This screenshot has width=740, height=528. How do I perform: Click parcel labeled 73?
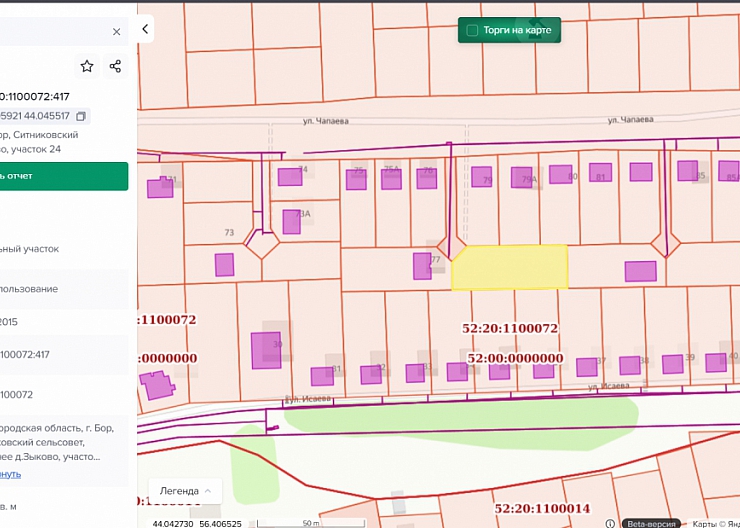[229, 233]
